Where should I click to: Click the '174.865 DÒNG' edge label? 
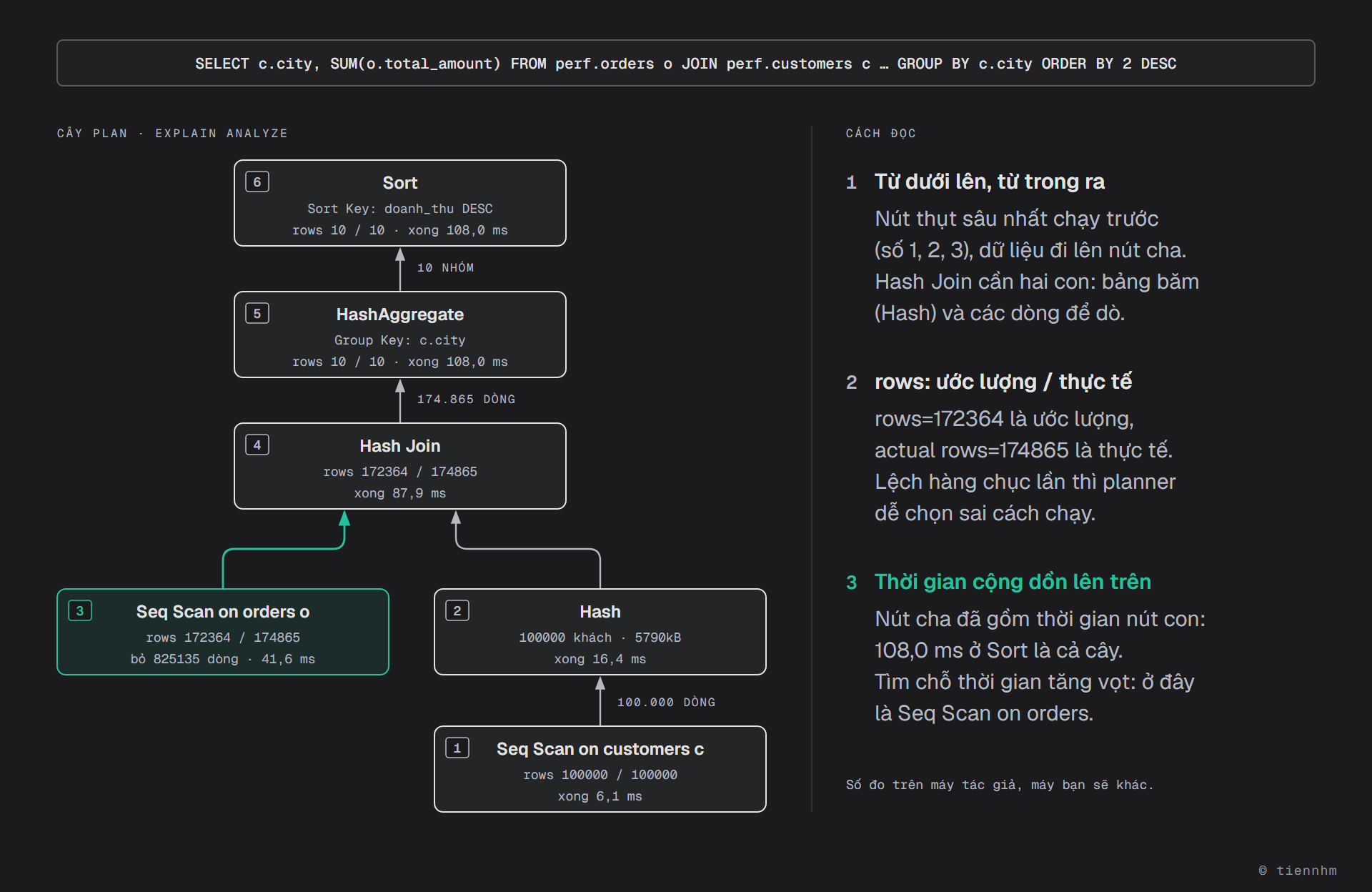[x=466, y=399]
